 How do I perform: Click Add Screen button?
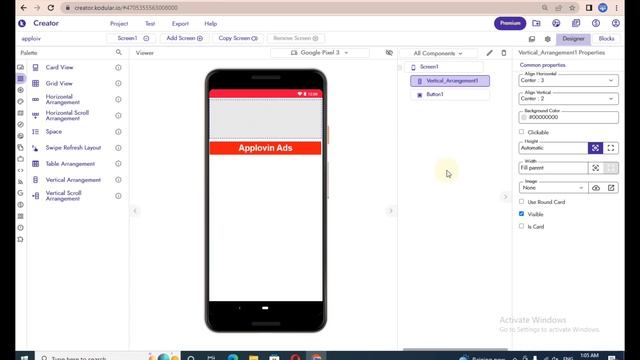coord(184,38)
